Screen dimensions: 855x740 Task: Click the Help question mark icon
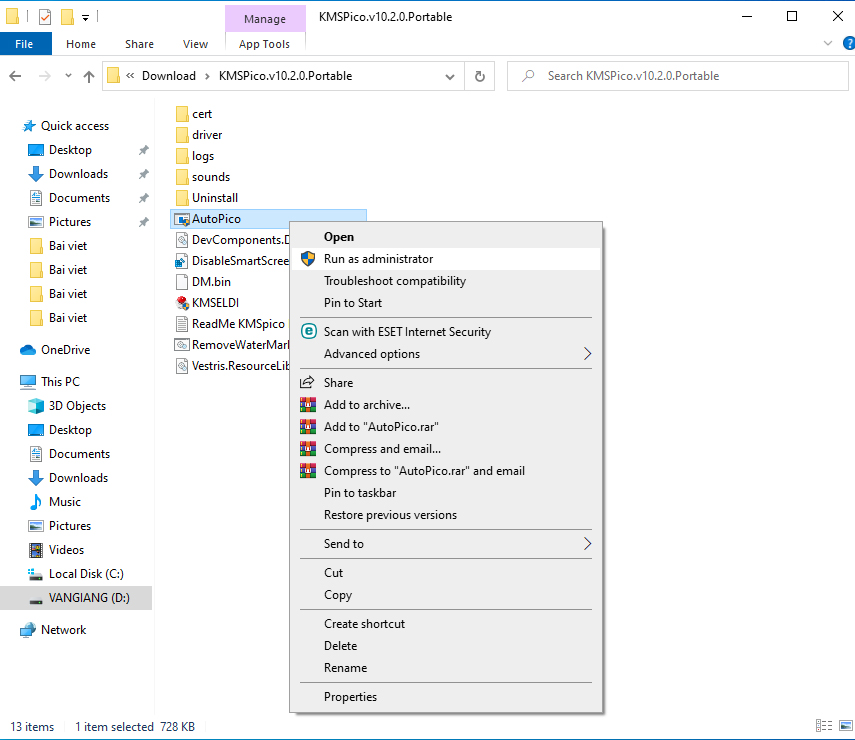point(848,43)
